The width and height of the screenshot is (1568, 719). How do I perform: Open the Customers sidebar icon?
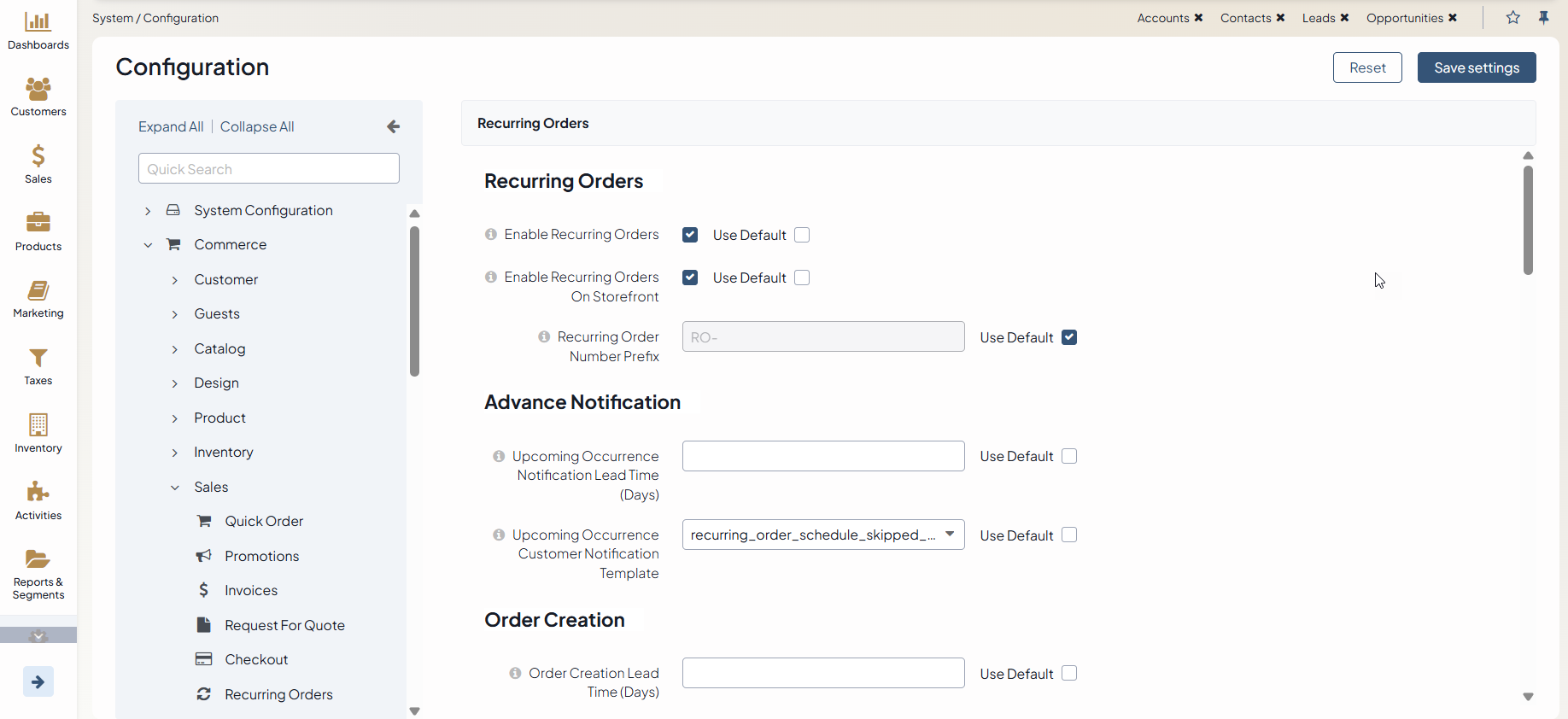pyautogui.click(x=38, y=89)
